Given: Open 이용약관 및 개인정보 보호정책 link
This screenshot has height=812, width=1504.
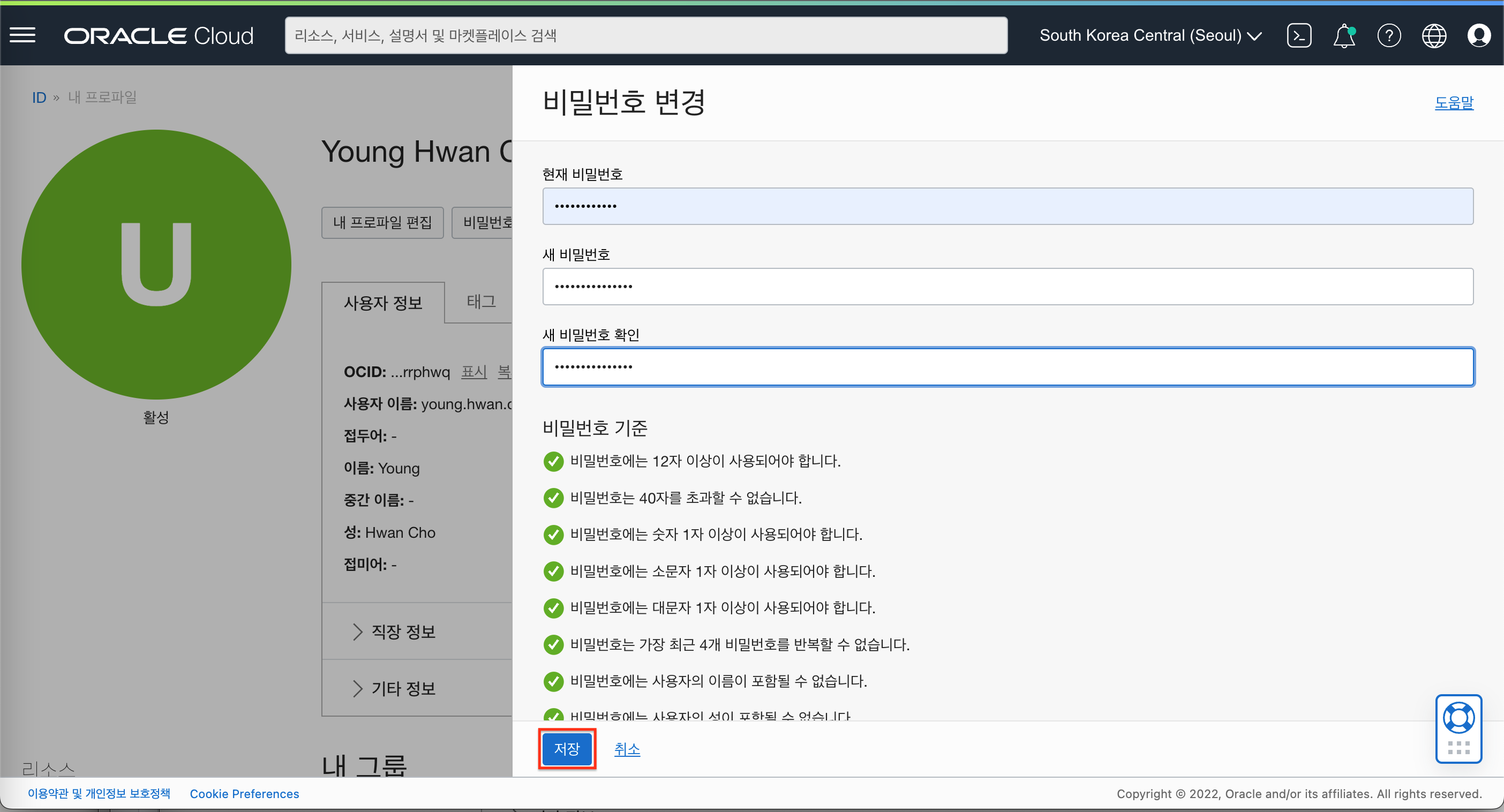Looking at the screenshot, I should point(99,794).
